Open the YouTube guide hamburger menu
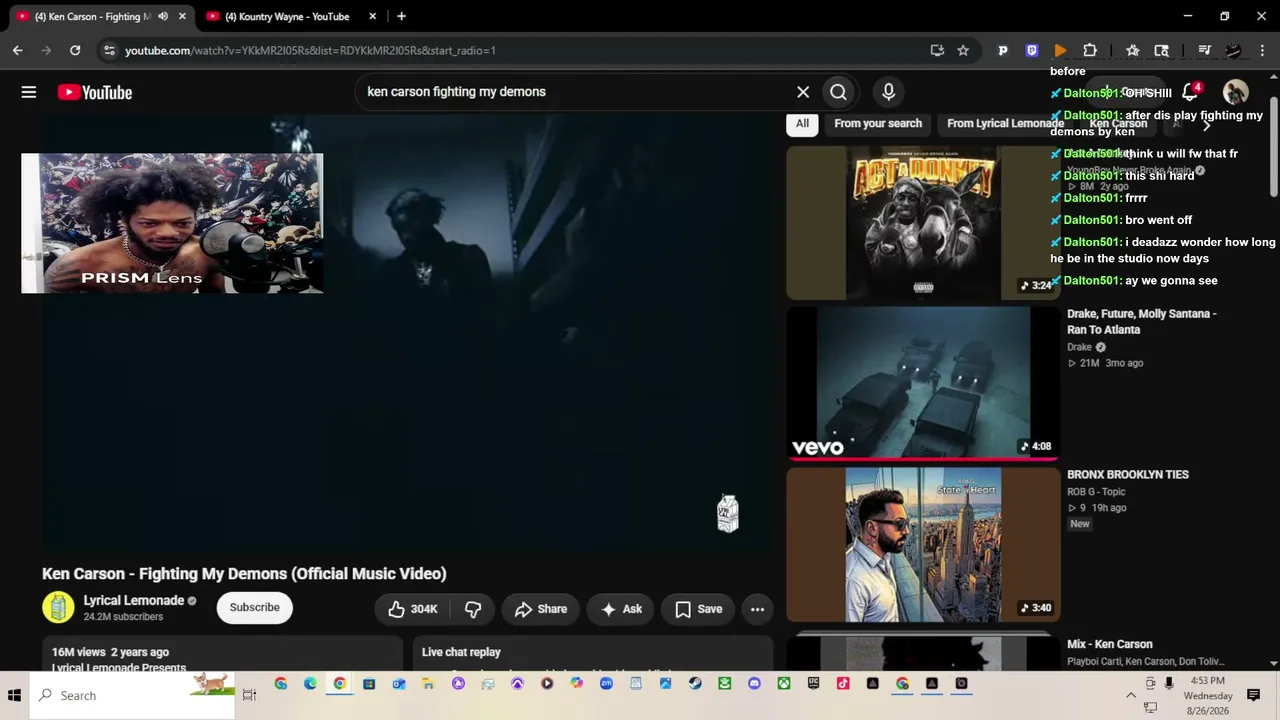The height and width of the screenshot is (720, 1280). (29, 92)
